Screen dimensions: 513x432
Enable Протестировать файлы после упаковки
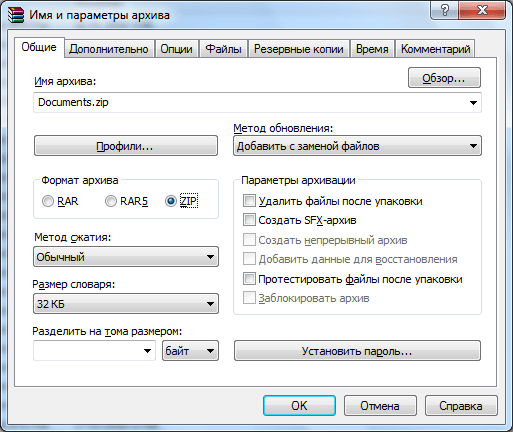[249, 279]
